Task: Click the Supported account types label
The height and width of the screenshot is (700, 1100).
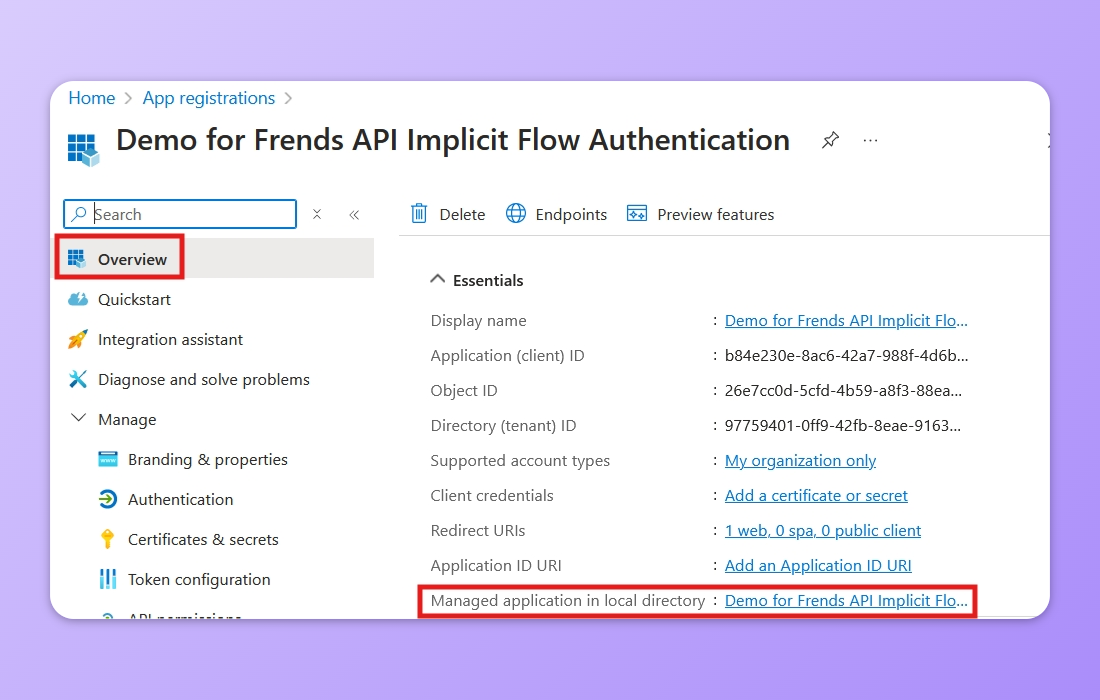Action: click(x=520, y=461)
